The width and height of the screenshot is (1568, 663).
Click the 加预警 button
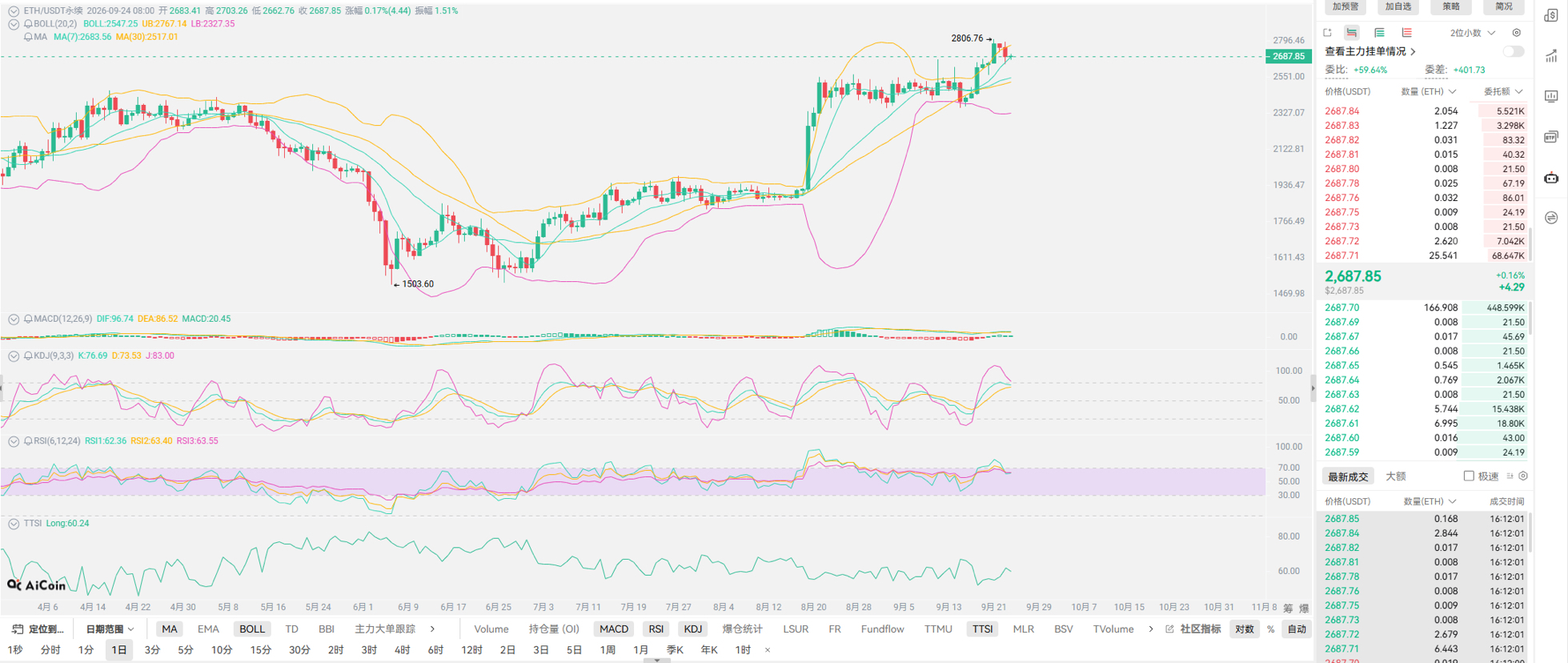click(x=1345, y=6)
